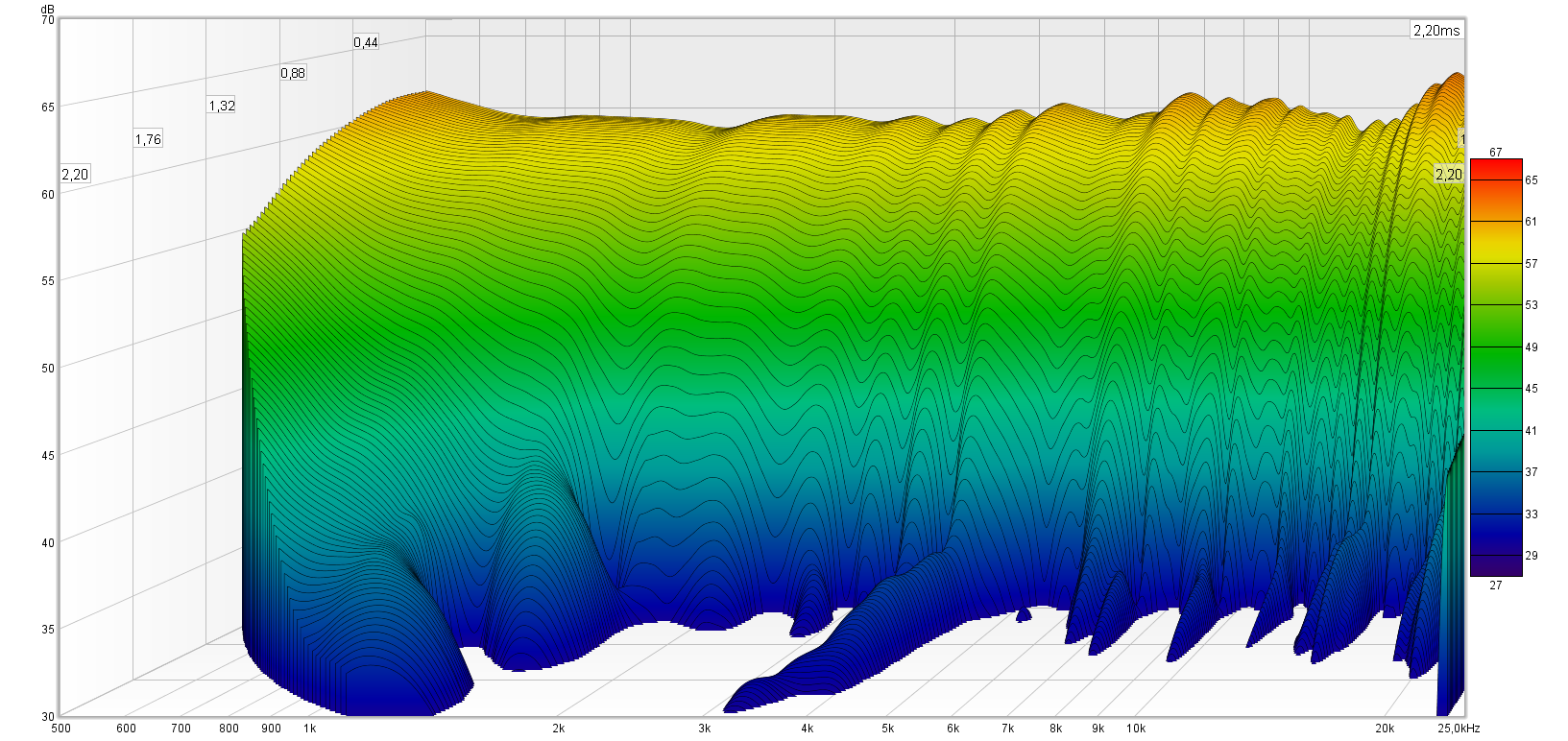Click the highlighted 2,20 label on right edge

coord(1448,174)
